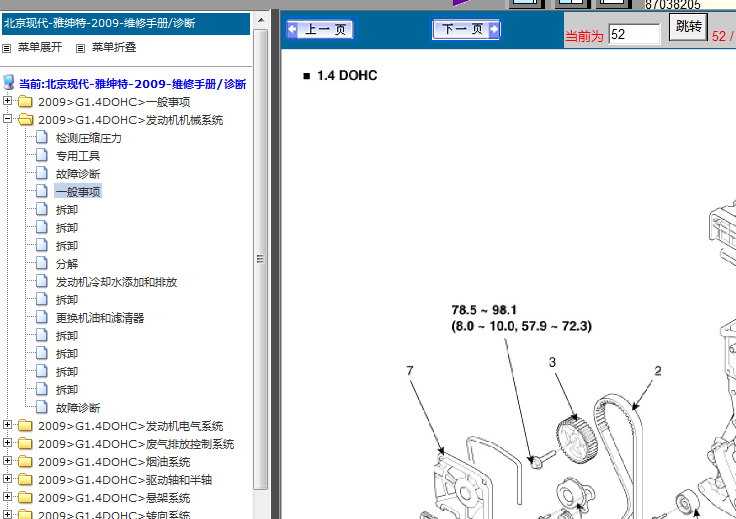Image resolution: width=736 pixels, height=519 pixels.
Task: Select the highlighted 一般事项 page
Action: click(x=78, y=192)
